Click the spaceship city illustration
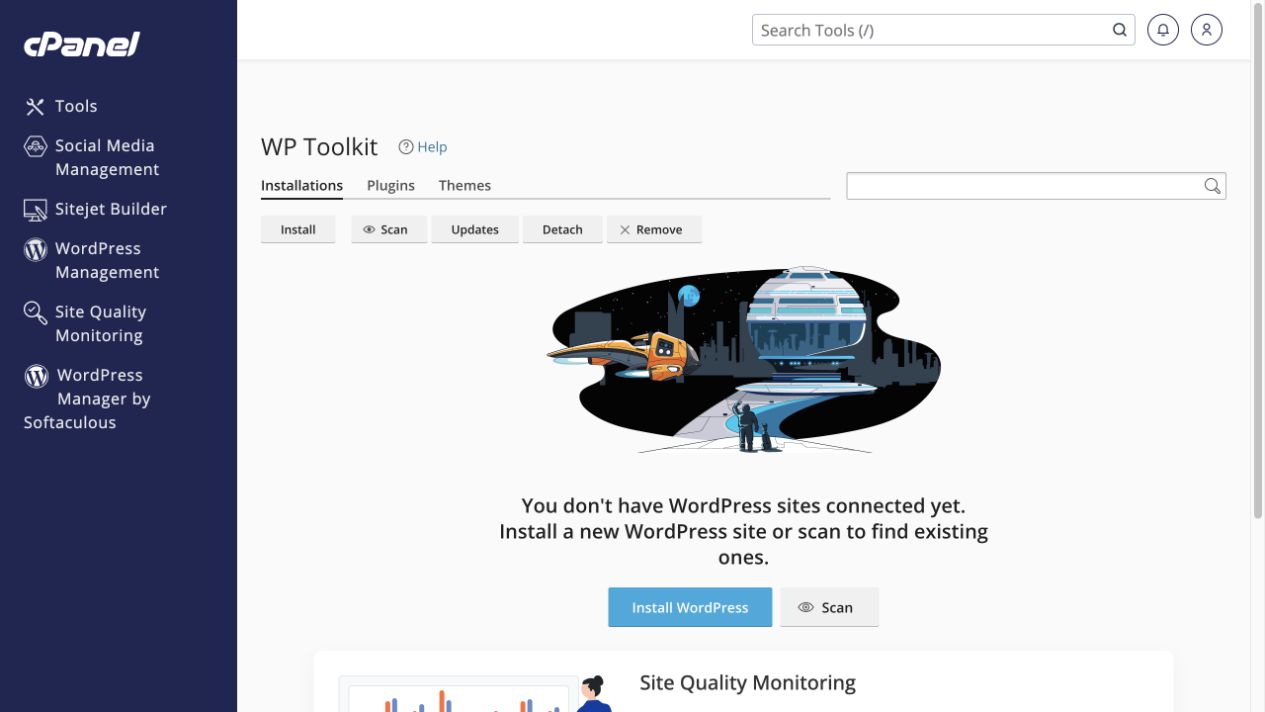Viewport: 1265px width, 712px height. (x=743, y=360)
